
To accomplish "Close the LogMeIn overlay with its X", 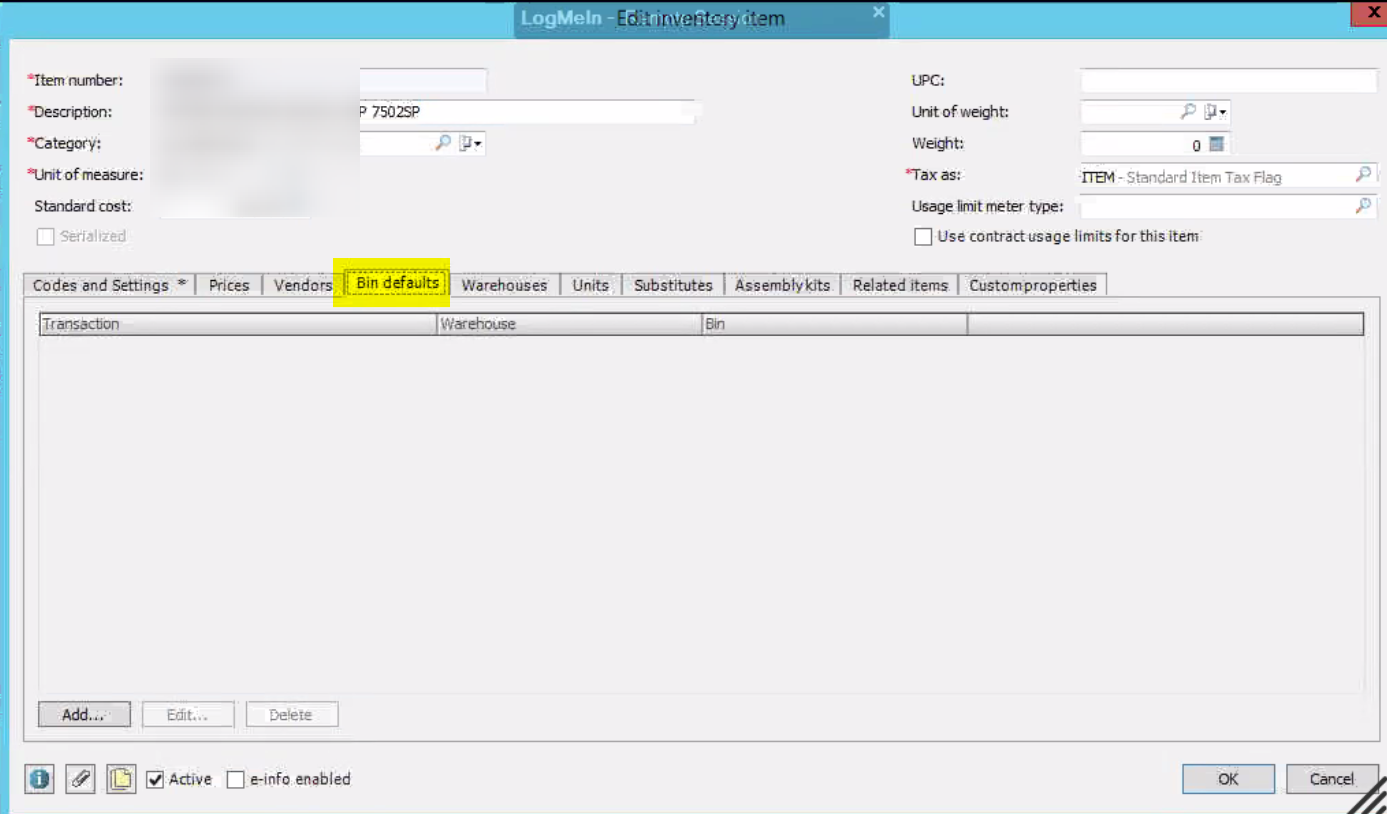I will [878, 12].
